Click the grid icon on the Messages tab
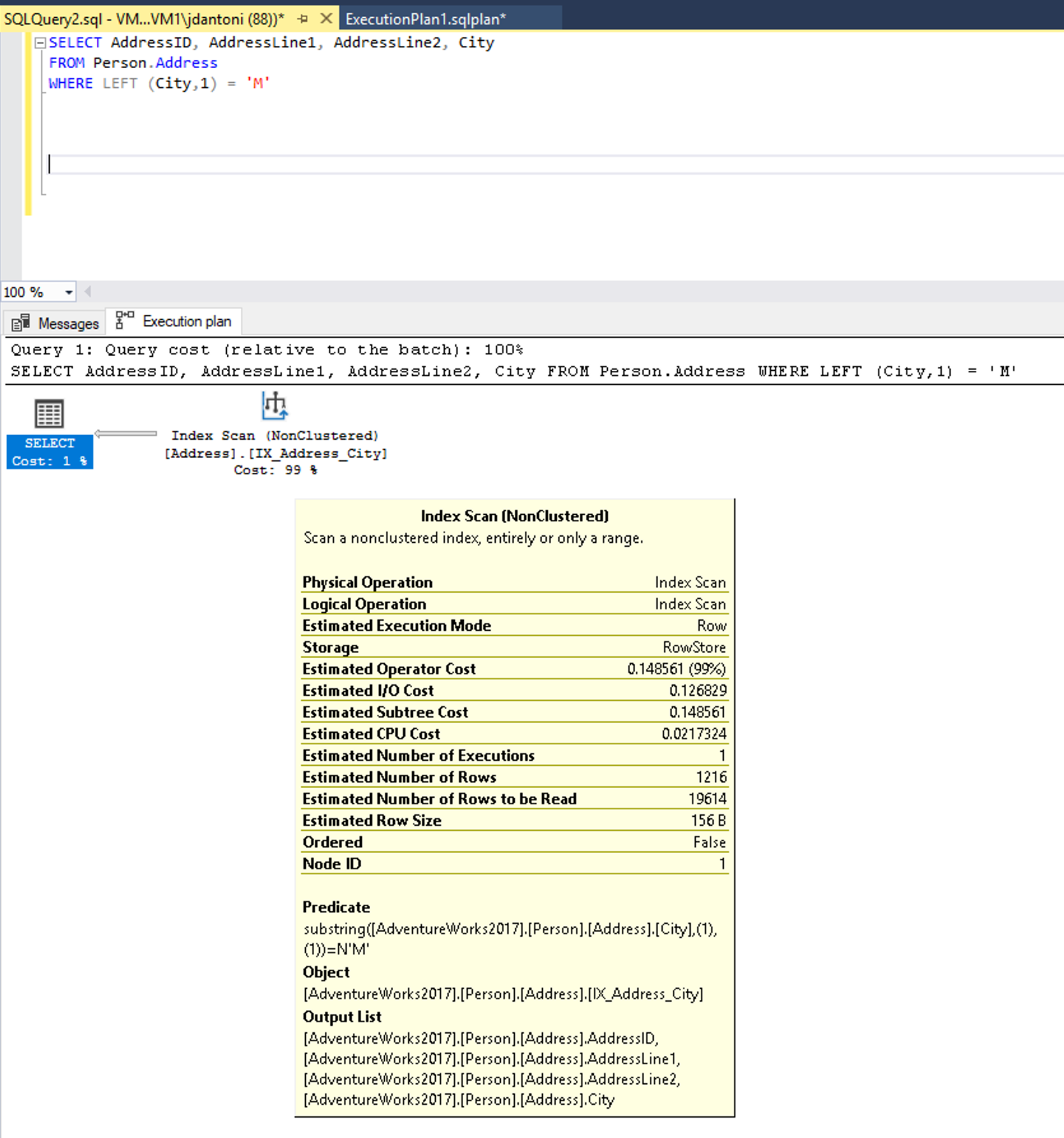1064x1138 pixels. point(22,322)
